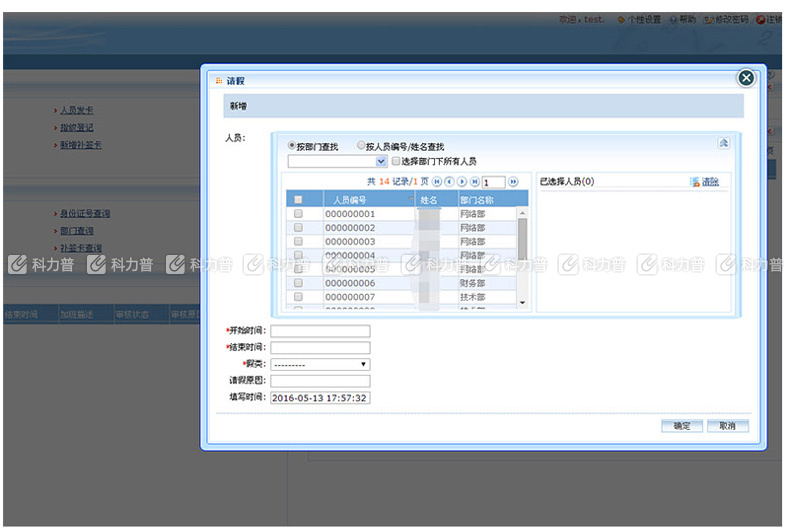Select the 按部门查找 radio button
This screenshot has width=790, height=530.
click(292, 145)
